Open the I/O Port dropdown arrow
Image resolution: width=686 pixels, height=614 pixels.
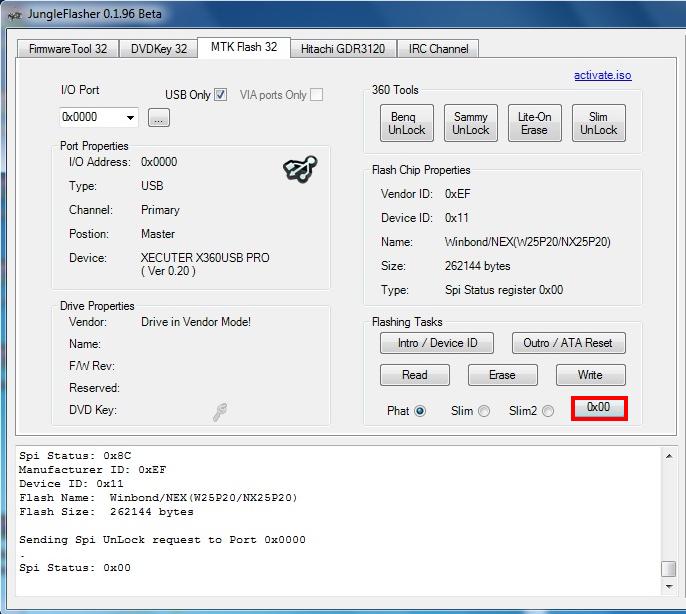tap(130, 117)
